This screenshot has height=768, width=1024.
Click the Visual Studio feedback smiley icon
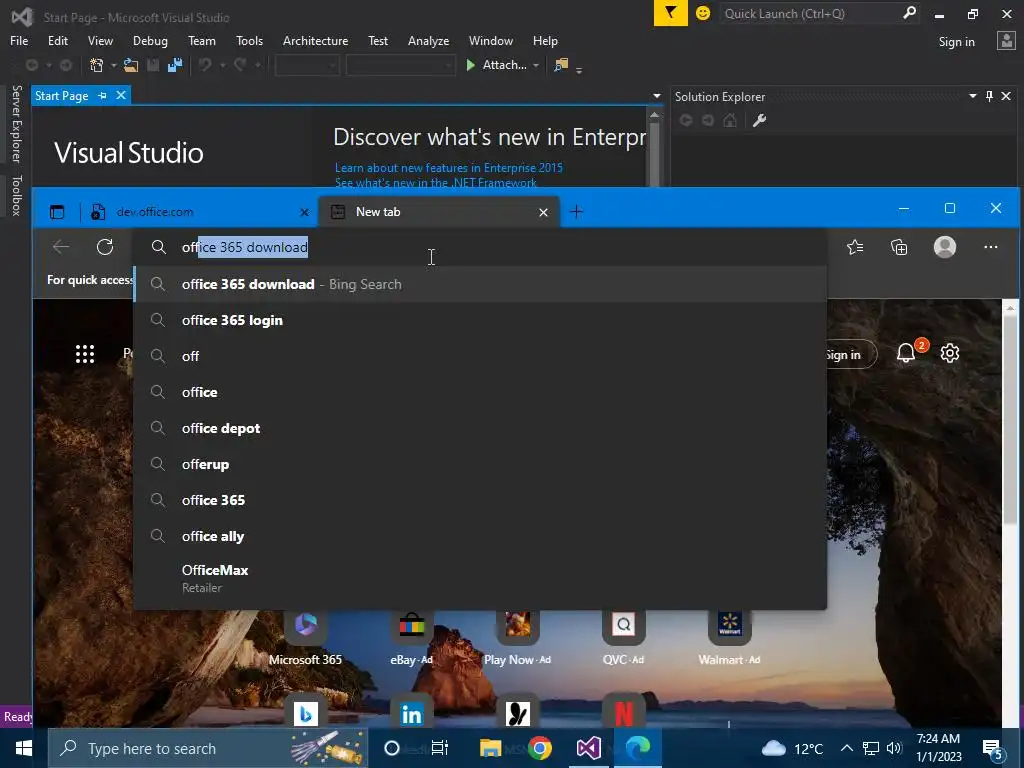[703, 13]
